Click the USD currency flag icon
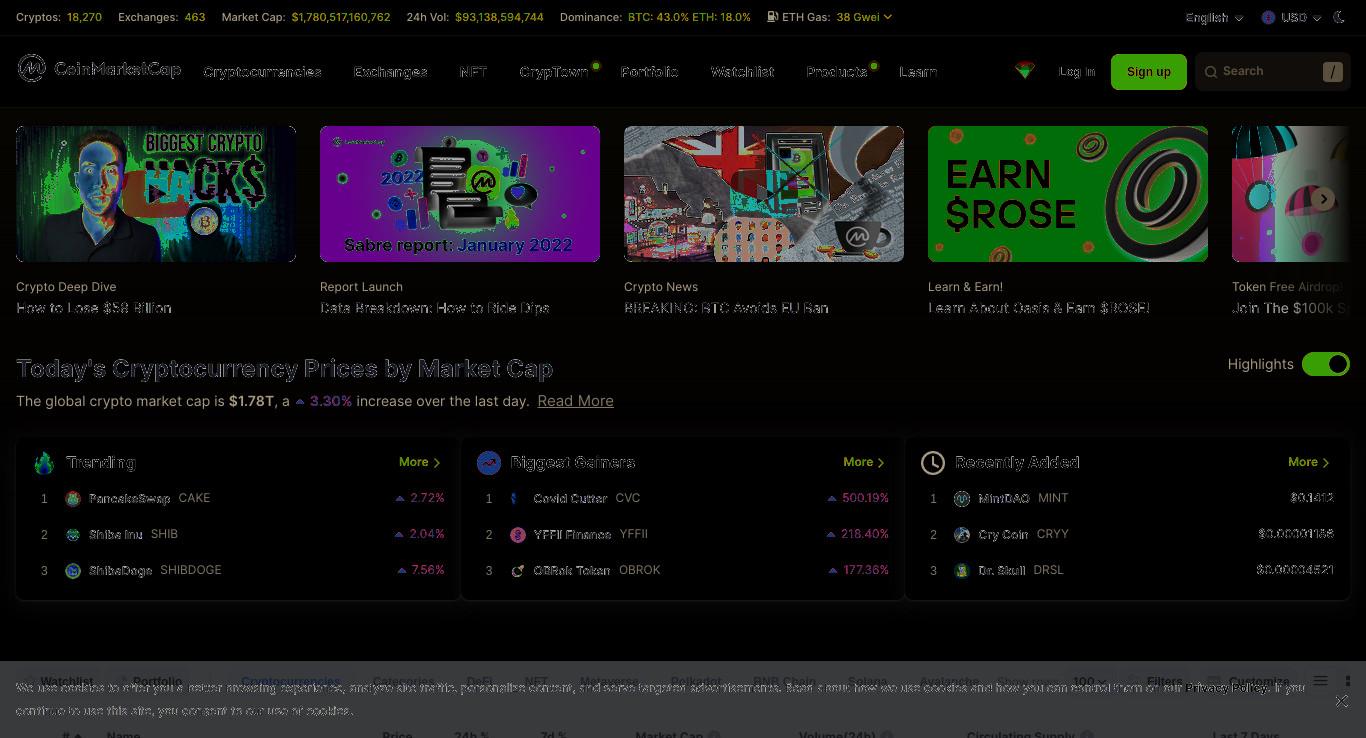The height and width of the screenshot is (738, 1366). click(x=1268, y=17)
